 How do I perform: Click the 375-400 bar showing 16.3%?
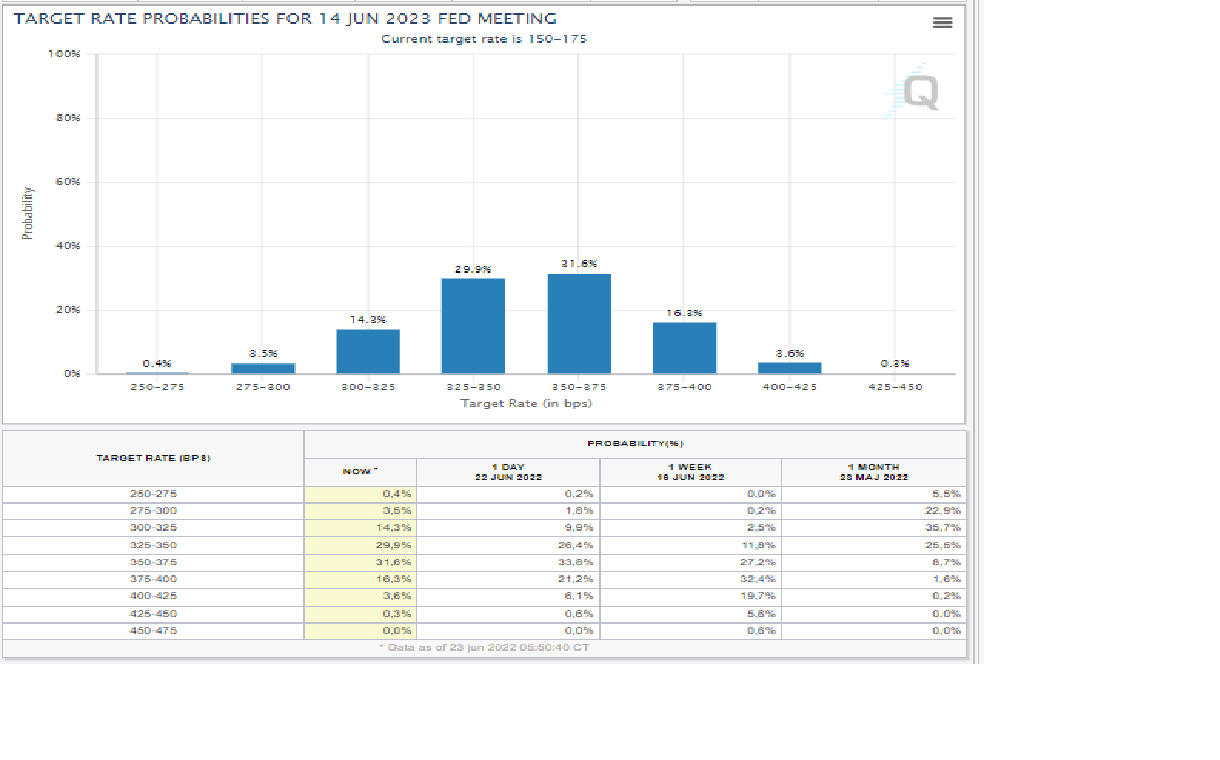pyautogui.click(x=685, y=347)
